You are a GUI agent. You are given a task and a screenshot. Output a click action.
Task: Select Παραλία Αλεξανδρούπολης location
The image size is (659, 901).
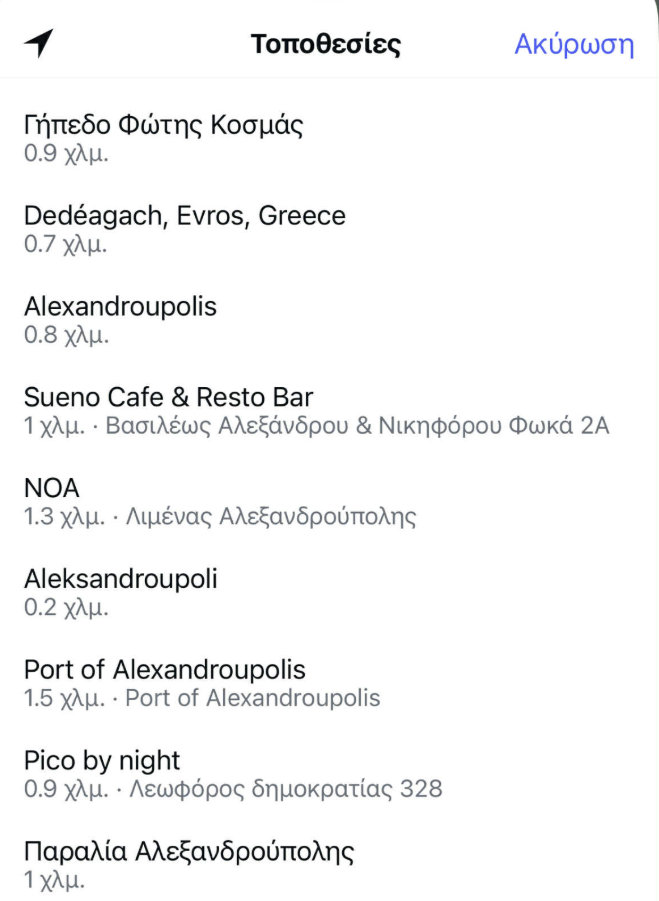(x=189, y=851)
